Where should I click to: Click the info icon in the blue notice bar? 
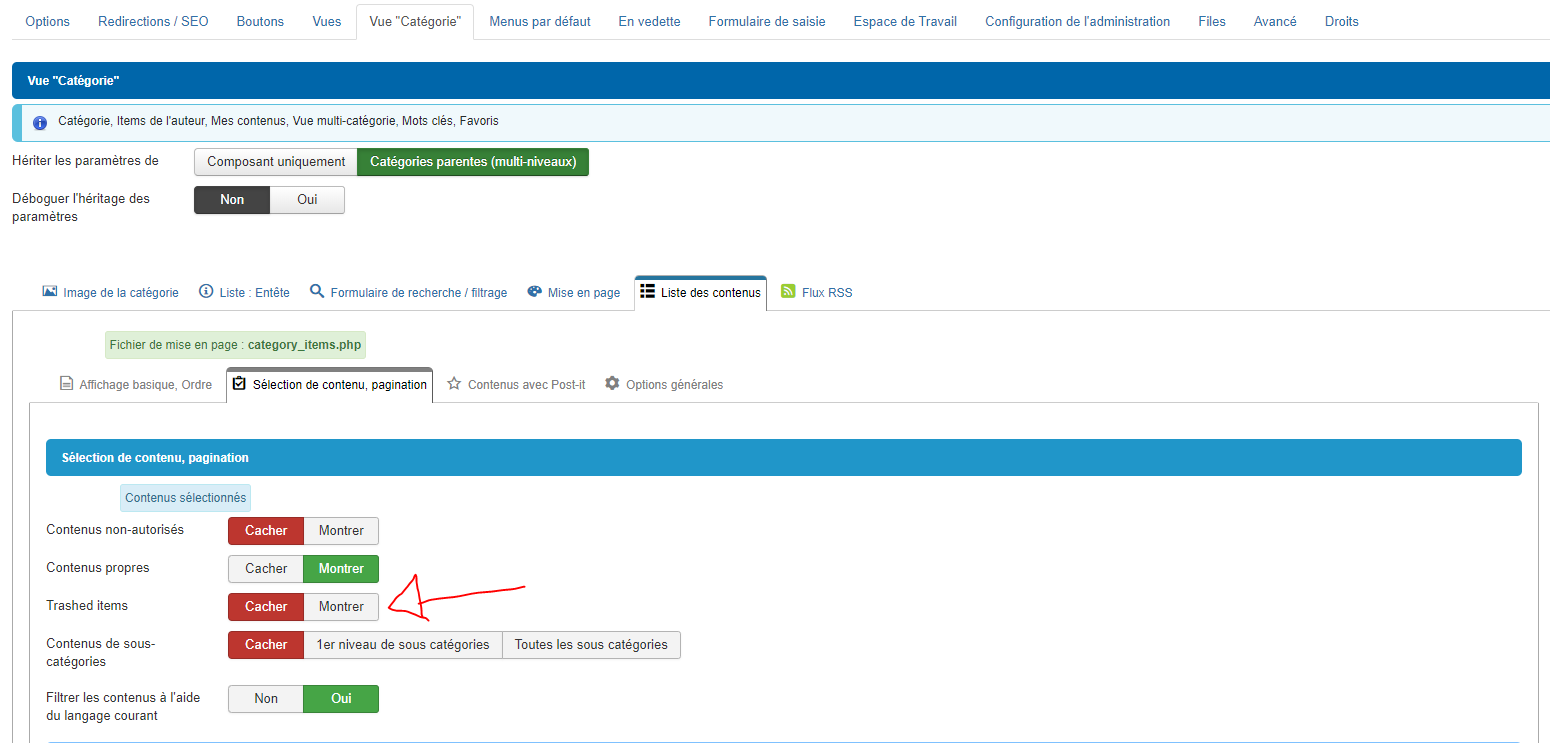pyautogui.click(x=40, y=123)
